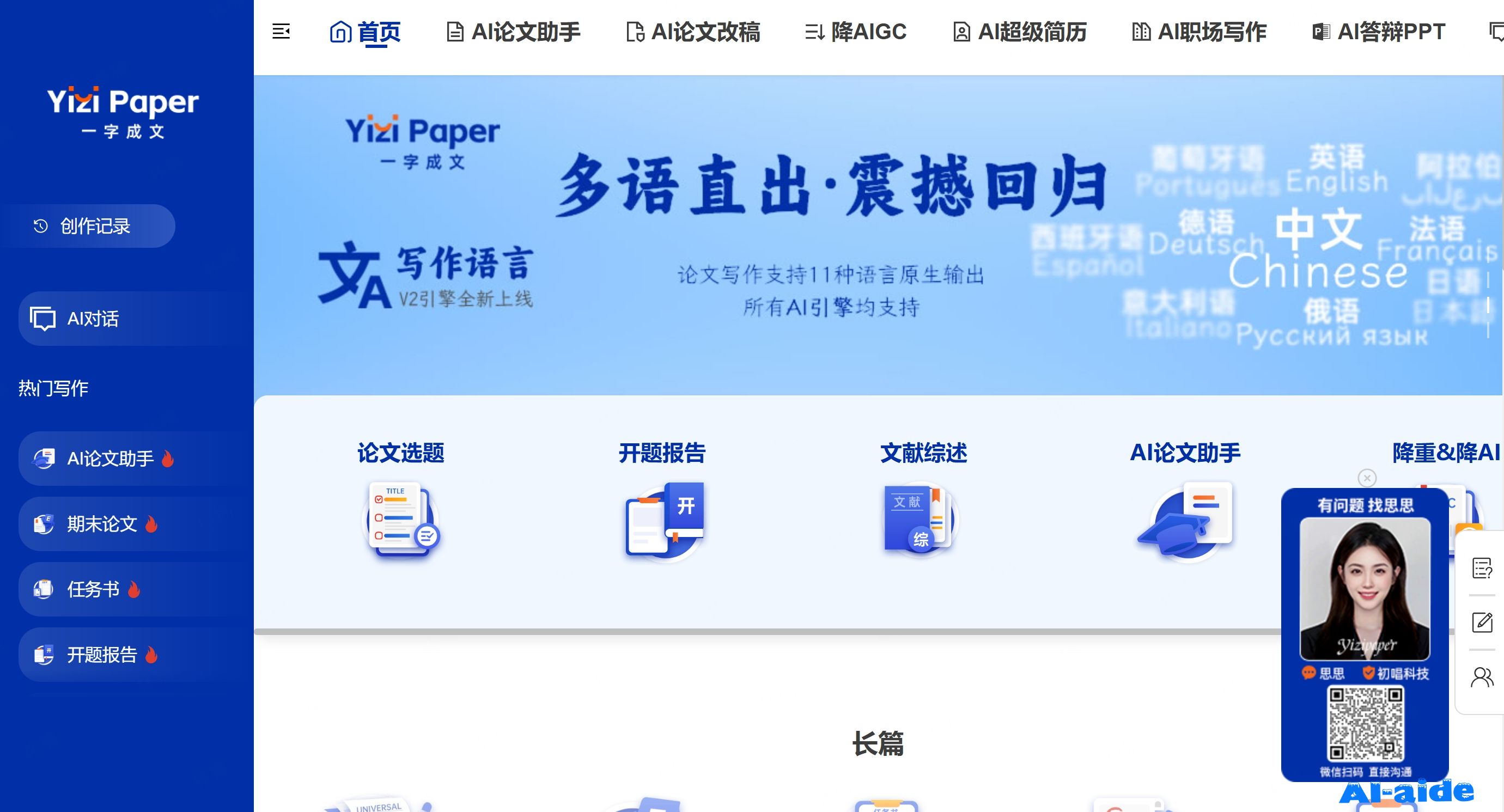Click the building icon beside AI职场写作

[1141, 32]
